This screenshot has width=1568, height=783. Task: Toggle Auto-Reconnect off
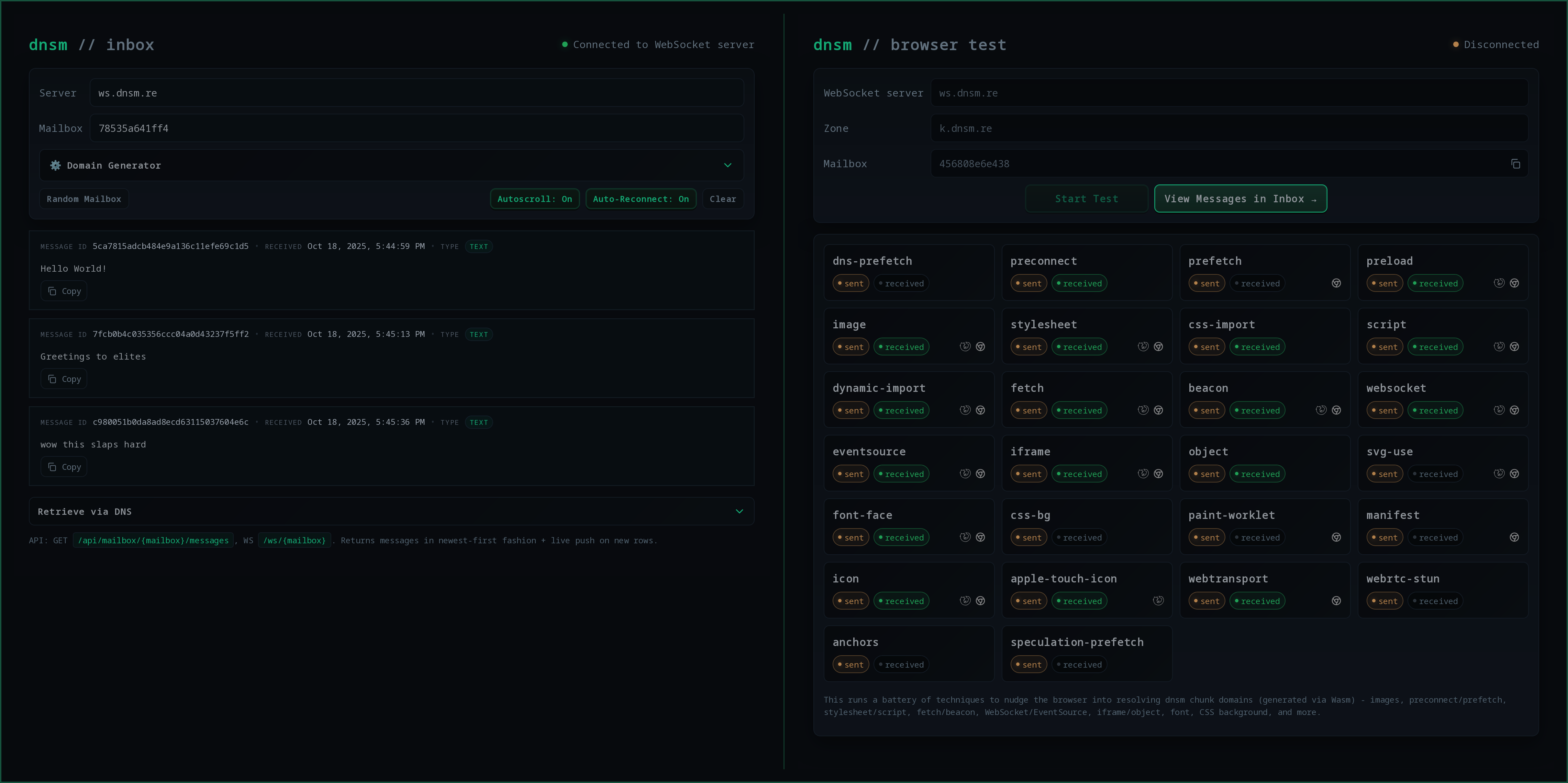(640, 199)
